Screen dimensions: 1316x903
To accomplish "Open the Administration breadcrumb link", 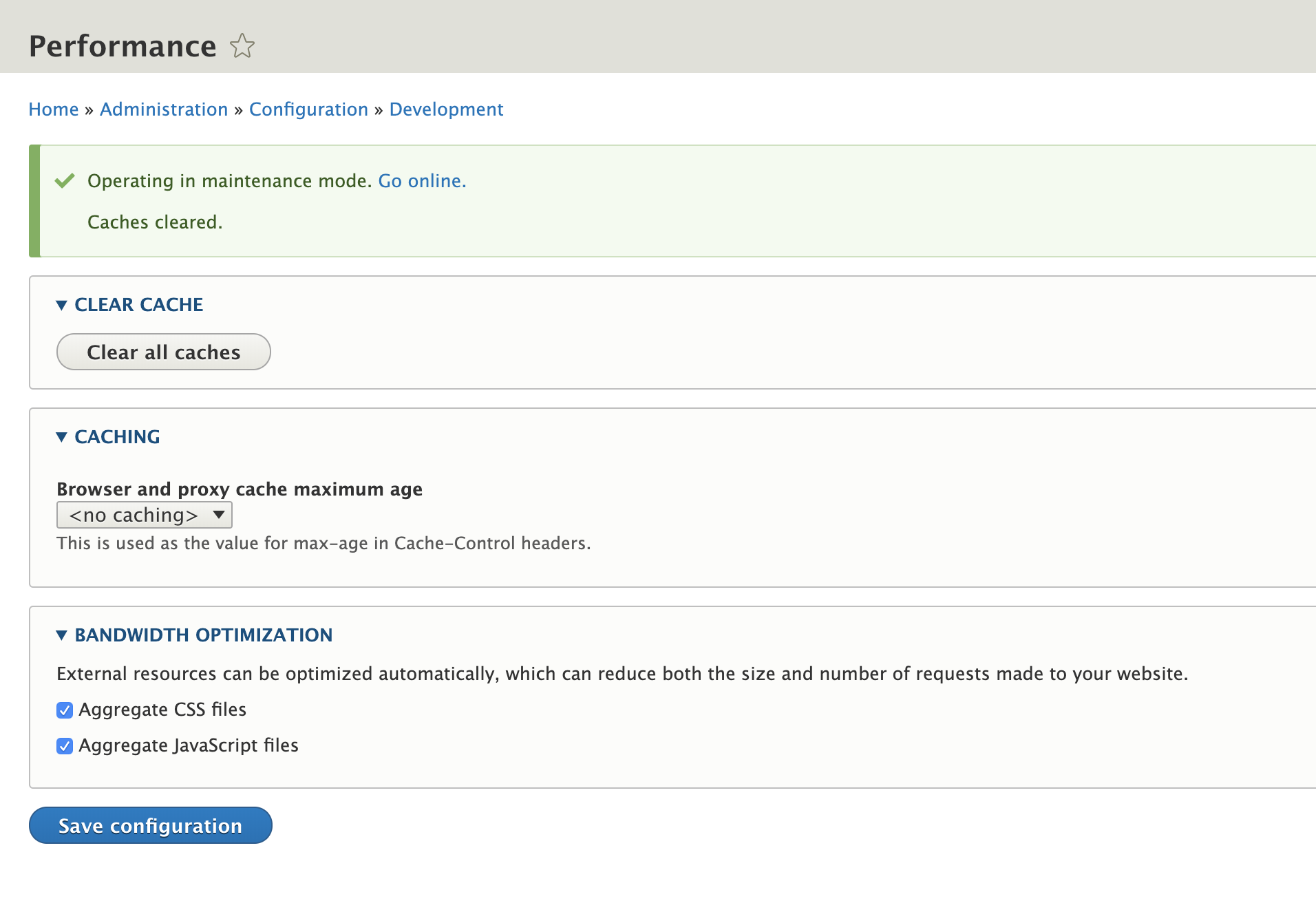I will (x=164, y=109).
